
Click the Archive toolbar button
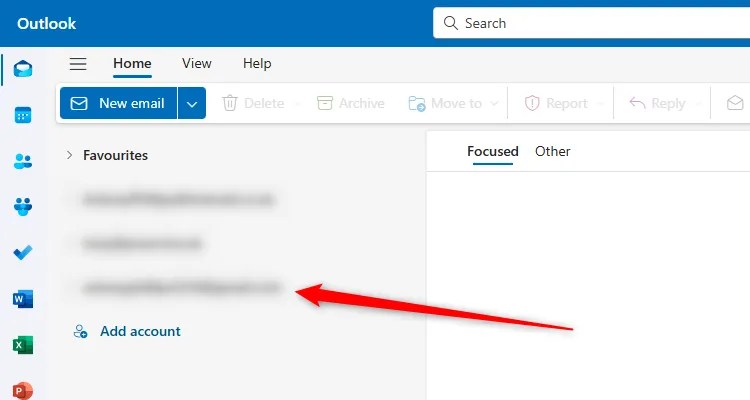coord(351,103)
